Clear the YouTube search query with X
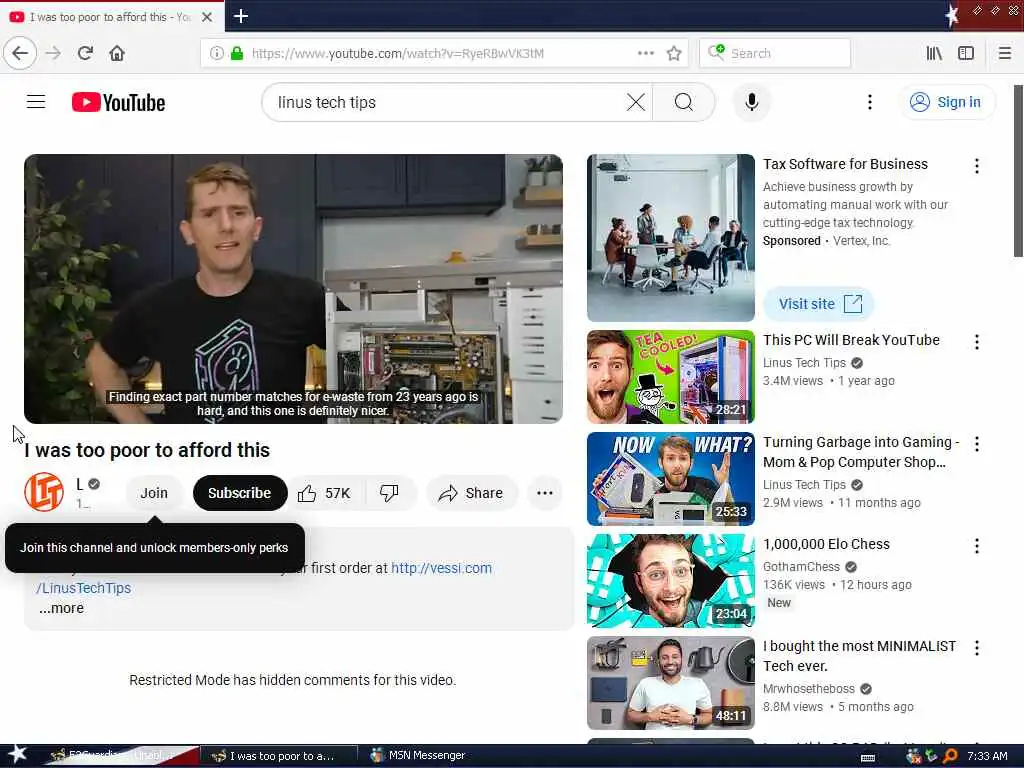The image size is (1024, 768). coord(635,102)
